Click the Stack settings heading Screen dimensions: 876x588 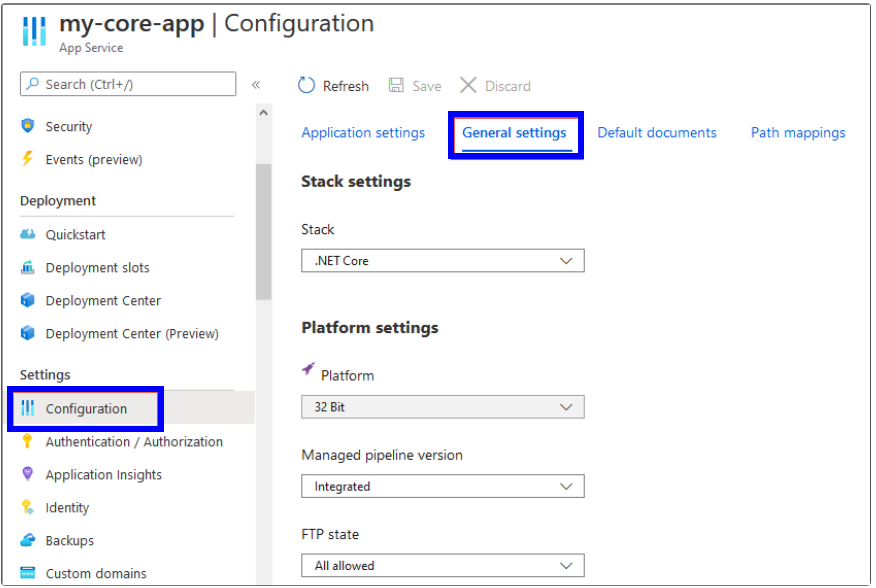coord(356,182)
